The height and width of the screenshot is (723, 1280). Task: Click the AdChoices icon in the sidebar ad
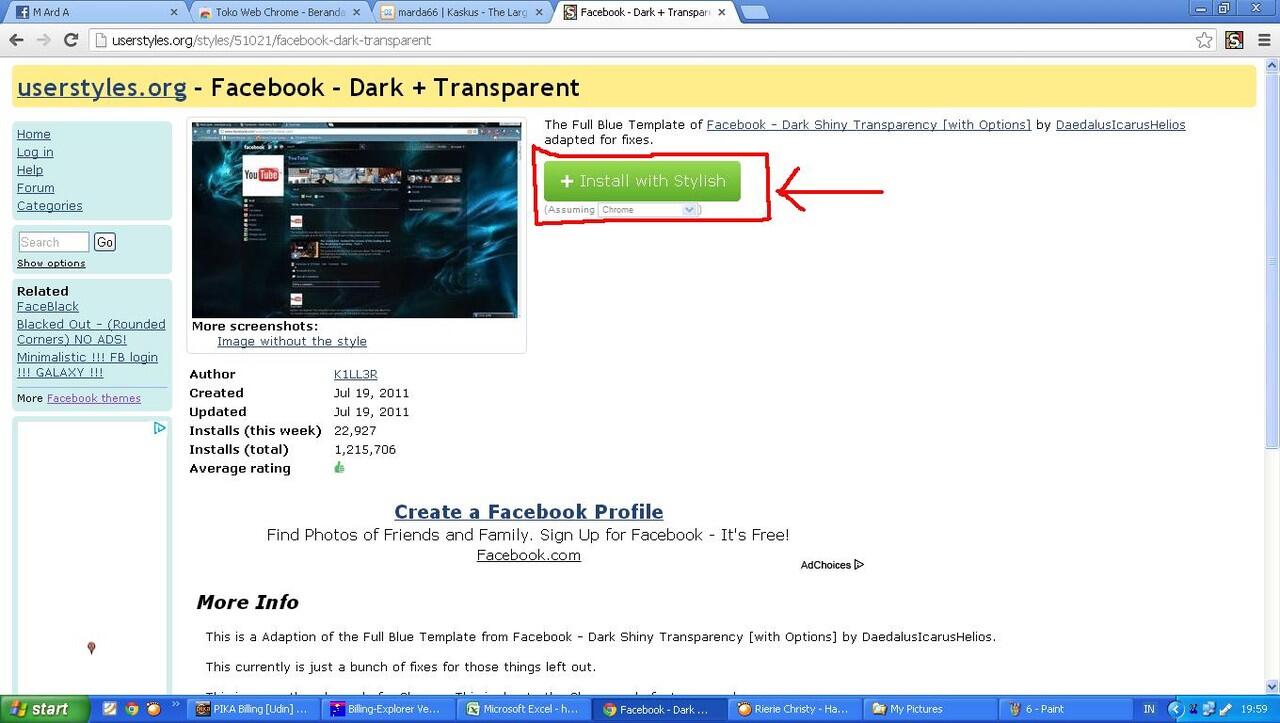(x=159, y=428)
